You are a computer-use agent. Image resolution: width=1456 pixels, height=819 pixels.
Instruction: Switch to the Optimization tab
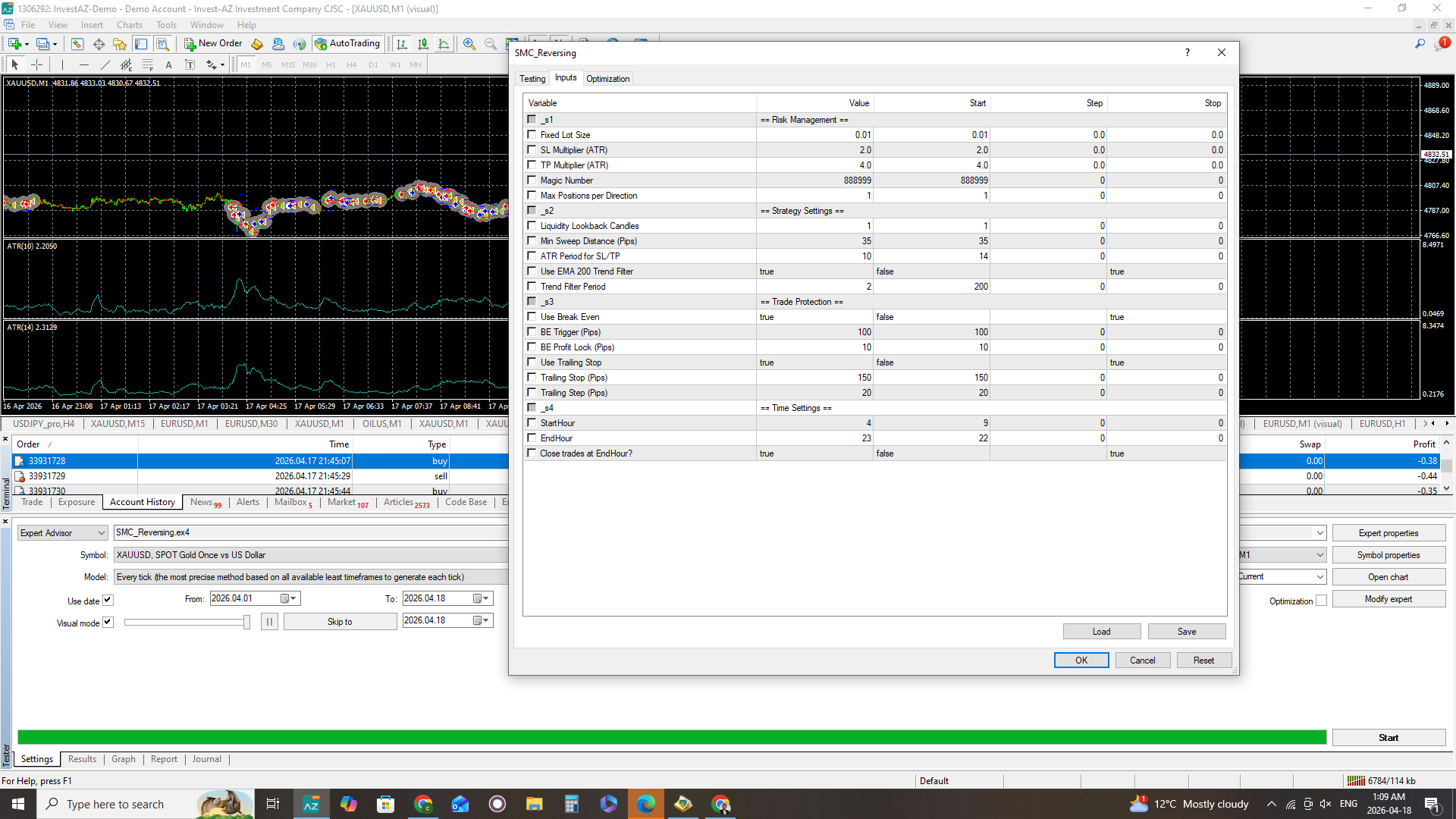607,79
